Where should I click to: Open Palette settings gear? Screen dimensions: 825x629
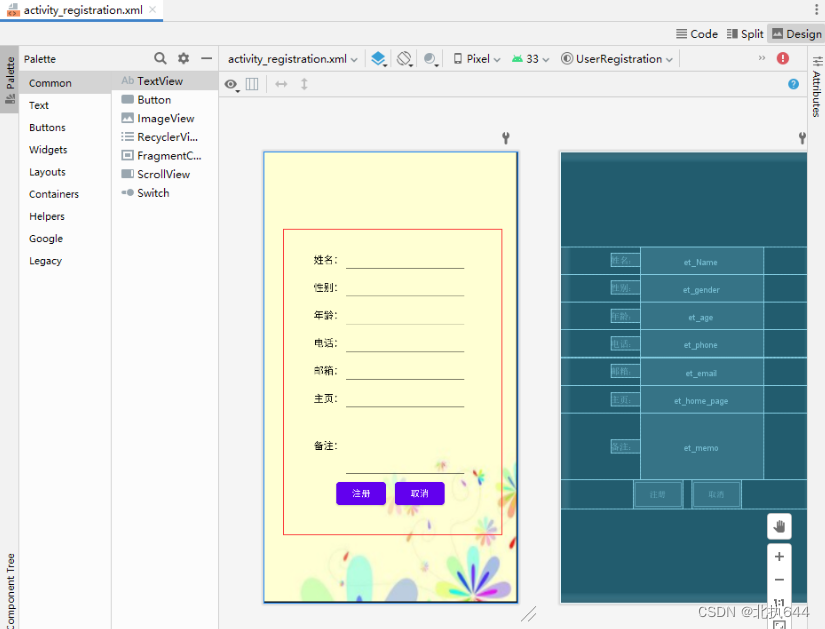click(183, 58)
